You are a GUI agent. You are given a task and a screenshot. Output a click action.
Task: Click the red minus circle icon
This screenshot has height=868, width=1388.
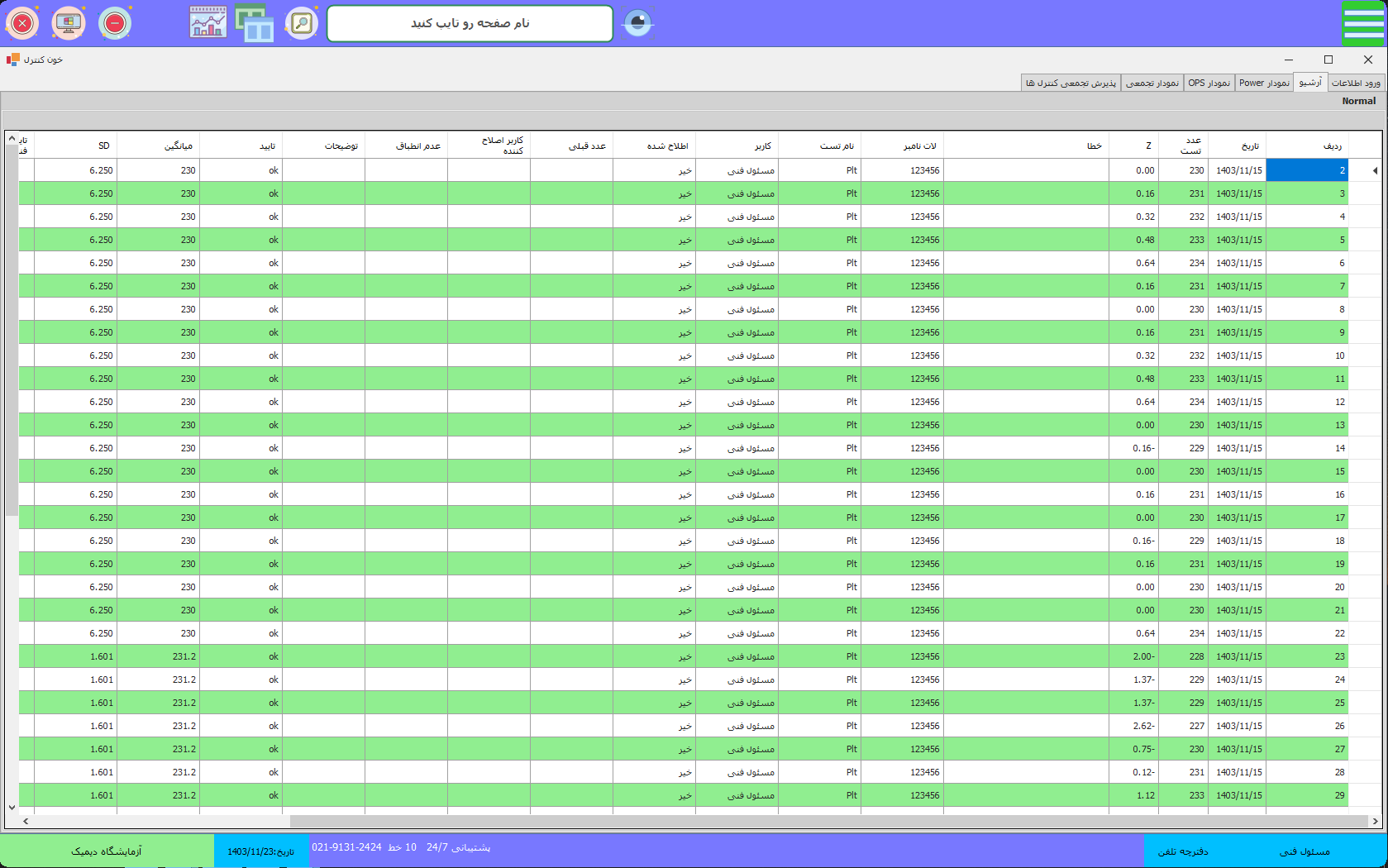(x=115, y=23)
